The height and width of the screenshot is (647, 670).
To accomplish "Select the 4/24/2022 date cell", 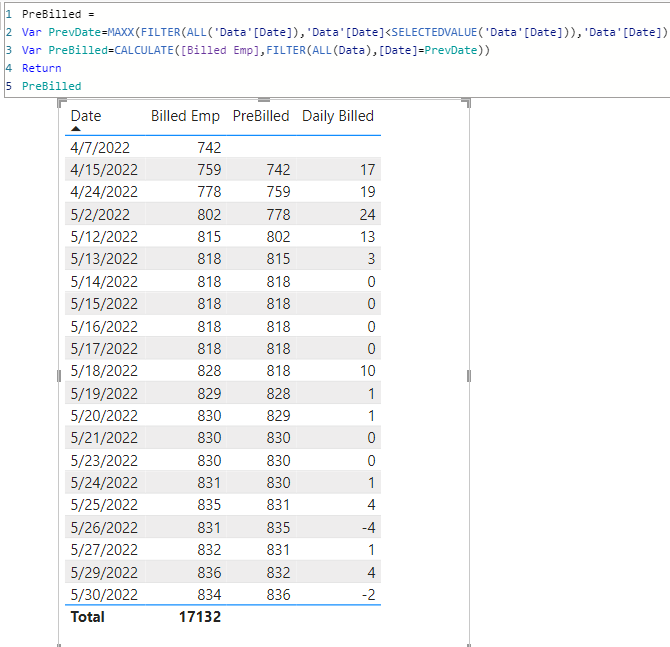I will 104,192.
